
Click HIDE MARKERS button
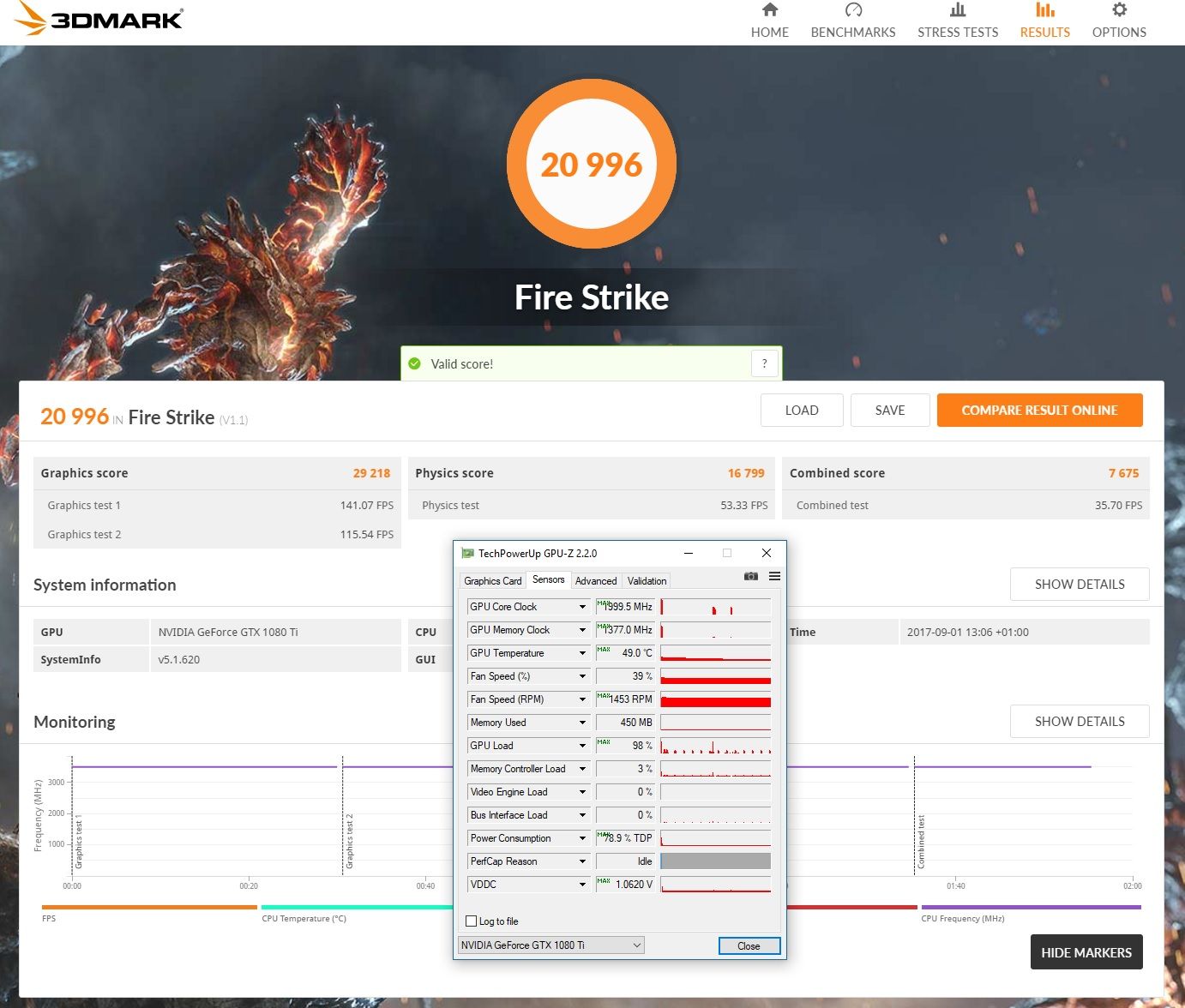[1086, 952]
